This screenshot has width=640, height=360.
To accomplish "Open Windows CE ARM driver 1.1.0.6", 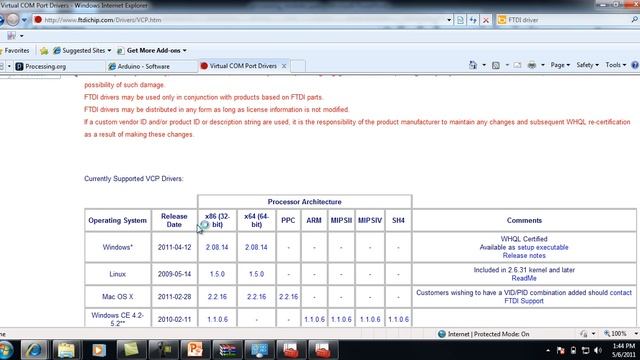I will click(x=314, y=319).
